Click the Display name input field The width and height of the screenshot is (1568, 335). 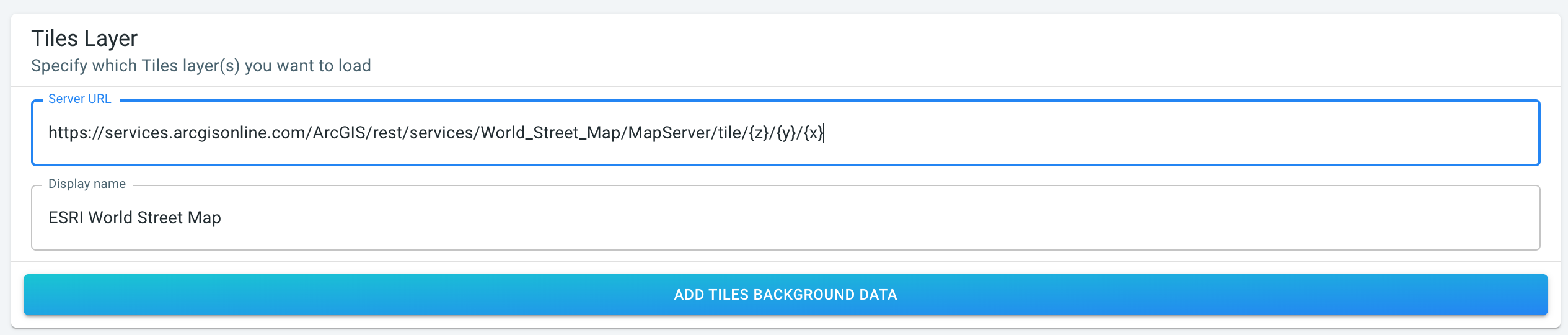[x=785, y=218]
